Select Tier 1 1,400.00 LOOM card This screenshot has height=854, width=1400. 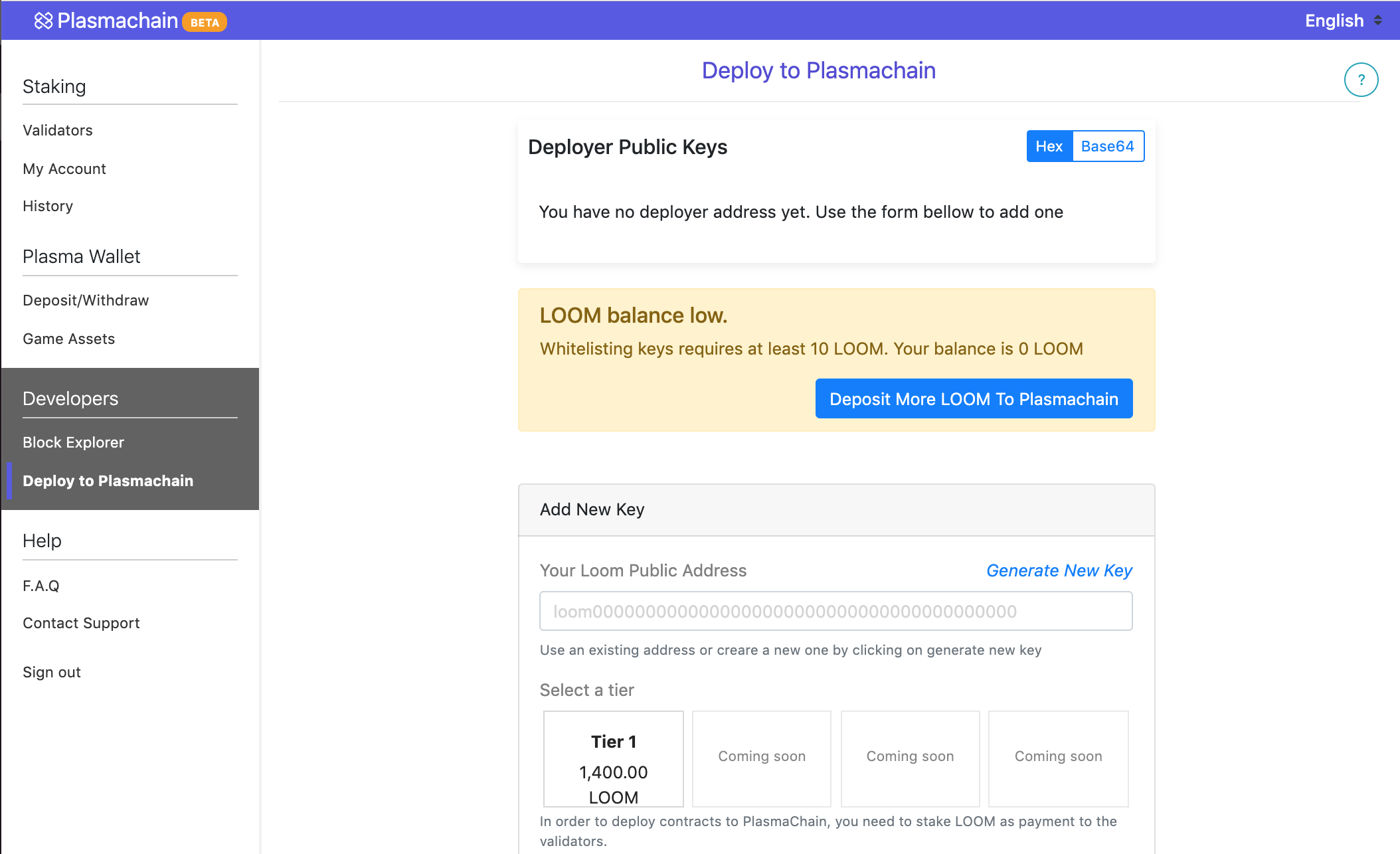tap(614, 759)
